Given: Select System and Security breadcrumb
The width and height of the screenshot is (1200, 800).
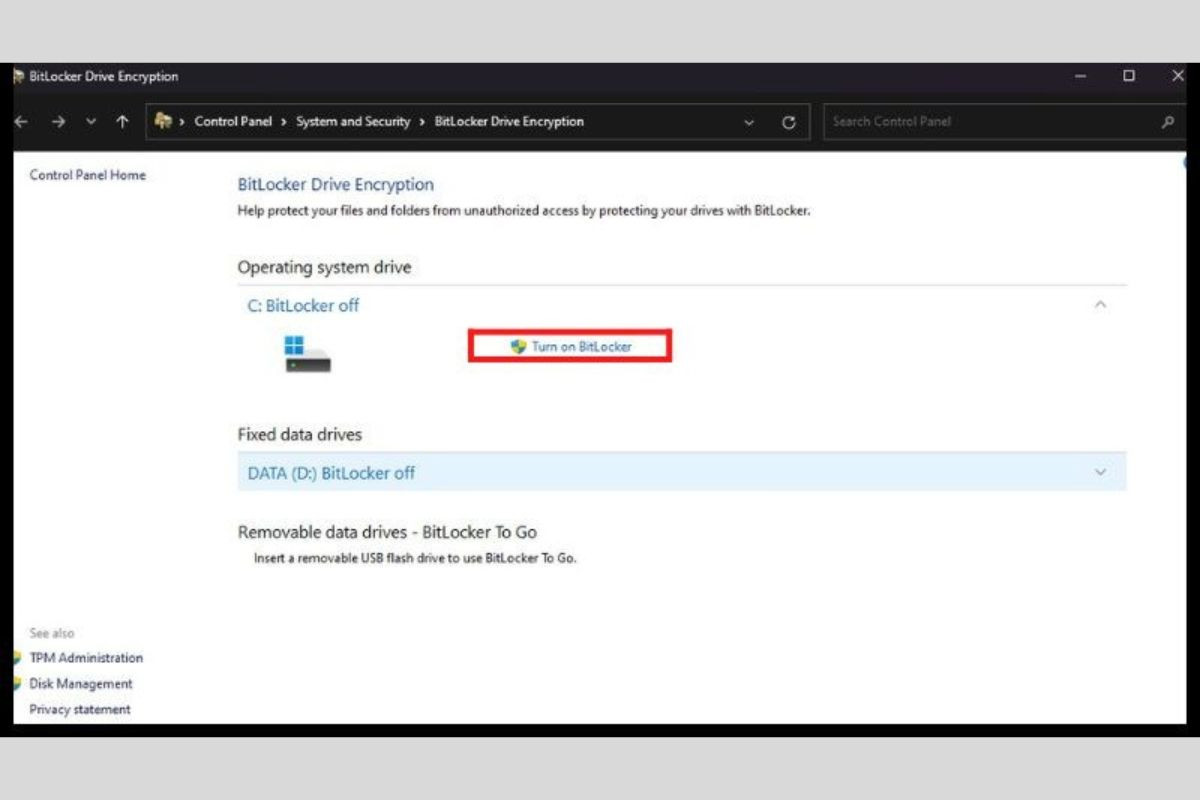Looking at the screenshot, I should pos(353,121).
